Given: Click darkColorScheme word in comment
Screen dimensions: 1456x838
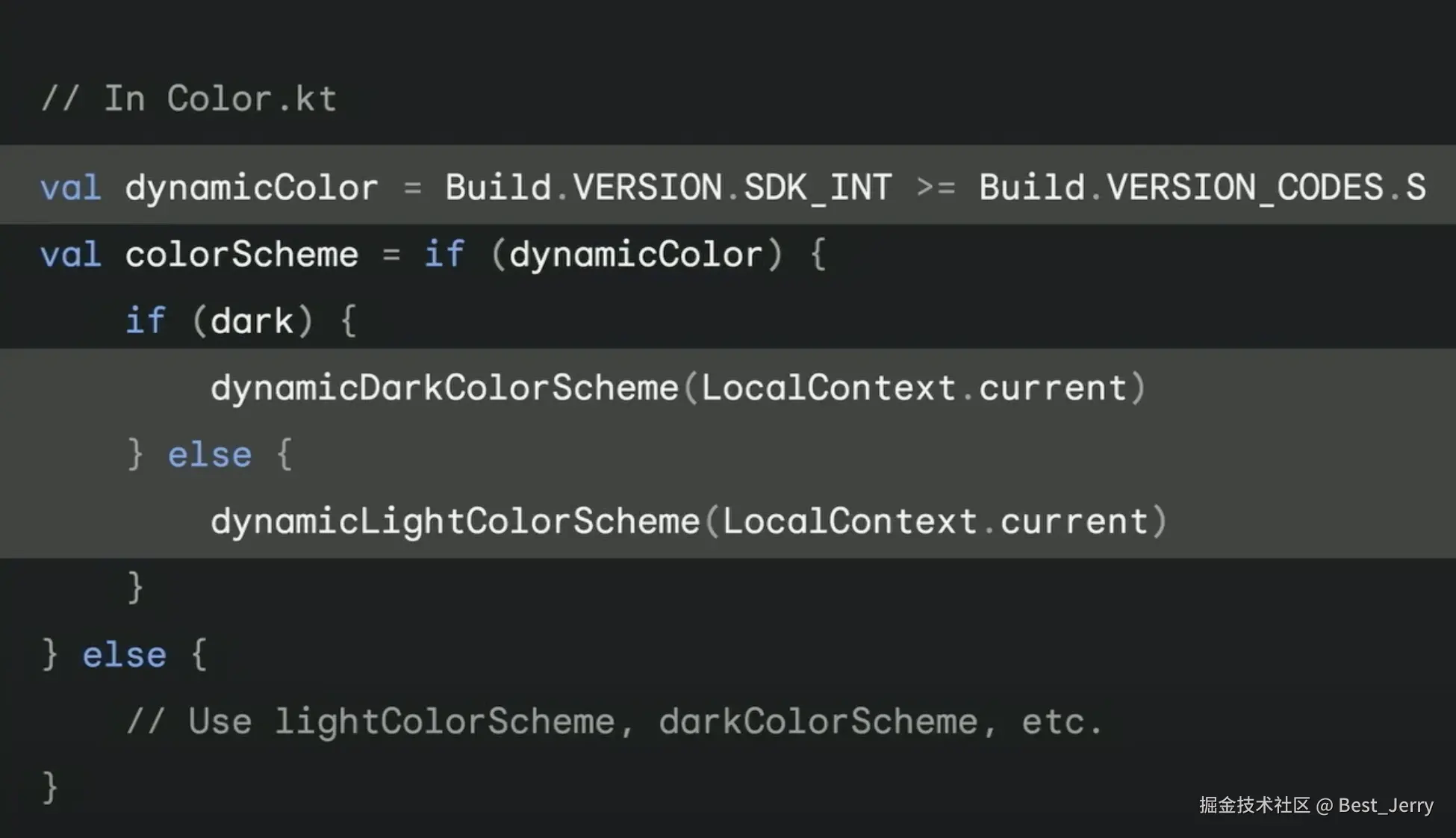Looking at the screenshot, I should (818, 721).
